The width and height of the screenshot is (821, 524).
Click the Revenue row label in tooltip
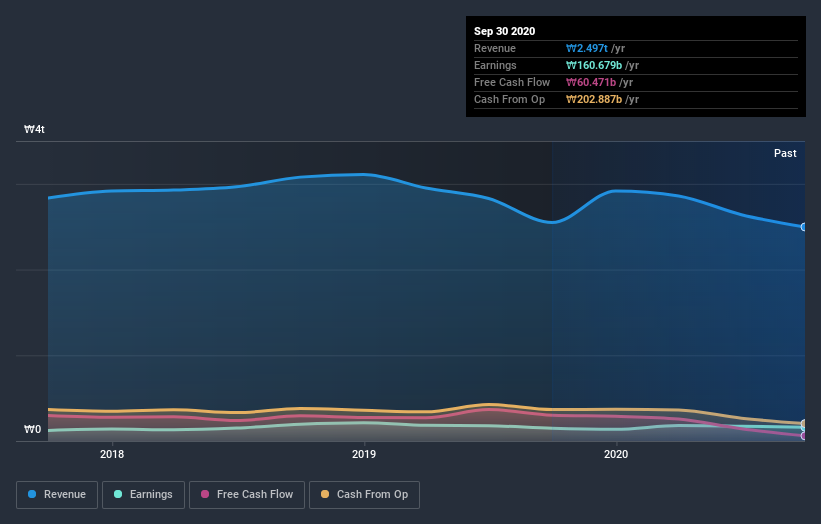tap(495, 48)
